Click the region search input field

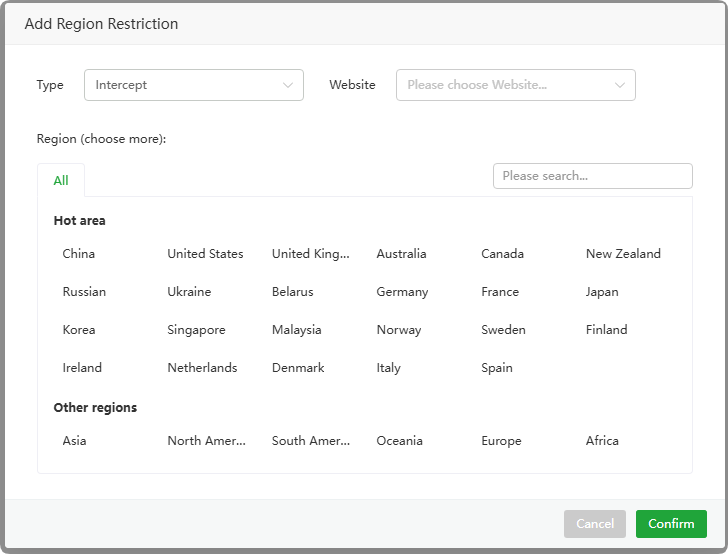coord(592,176)
